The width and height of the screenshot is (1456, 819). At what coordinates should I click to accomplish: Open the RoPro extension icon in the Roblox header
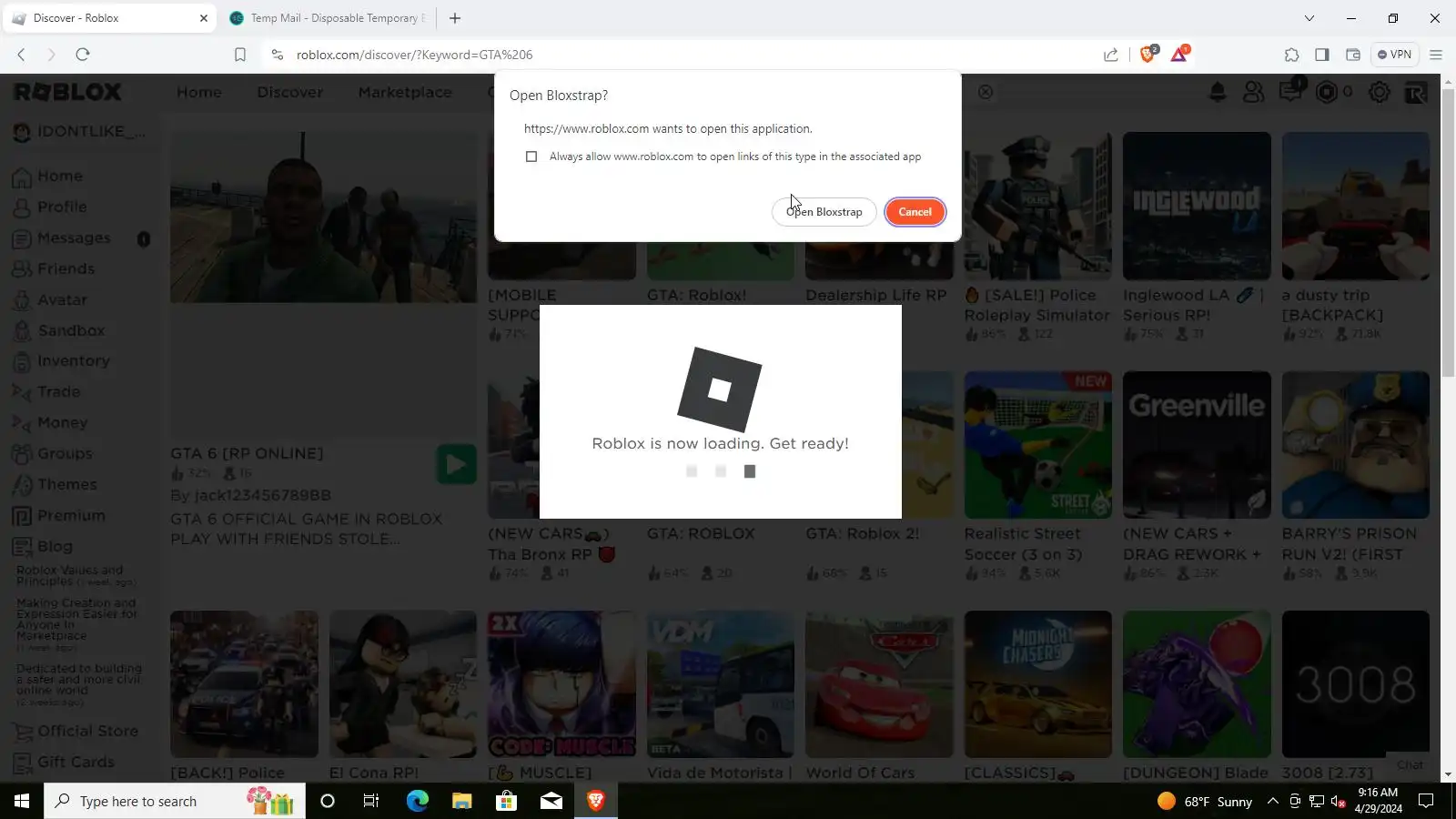1416,92
